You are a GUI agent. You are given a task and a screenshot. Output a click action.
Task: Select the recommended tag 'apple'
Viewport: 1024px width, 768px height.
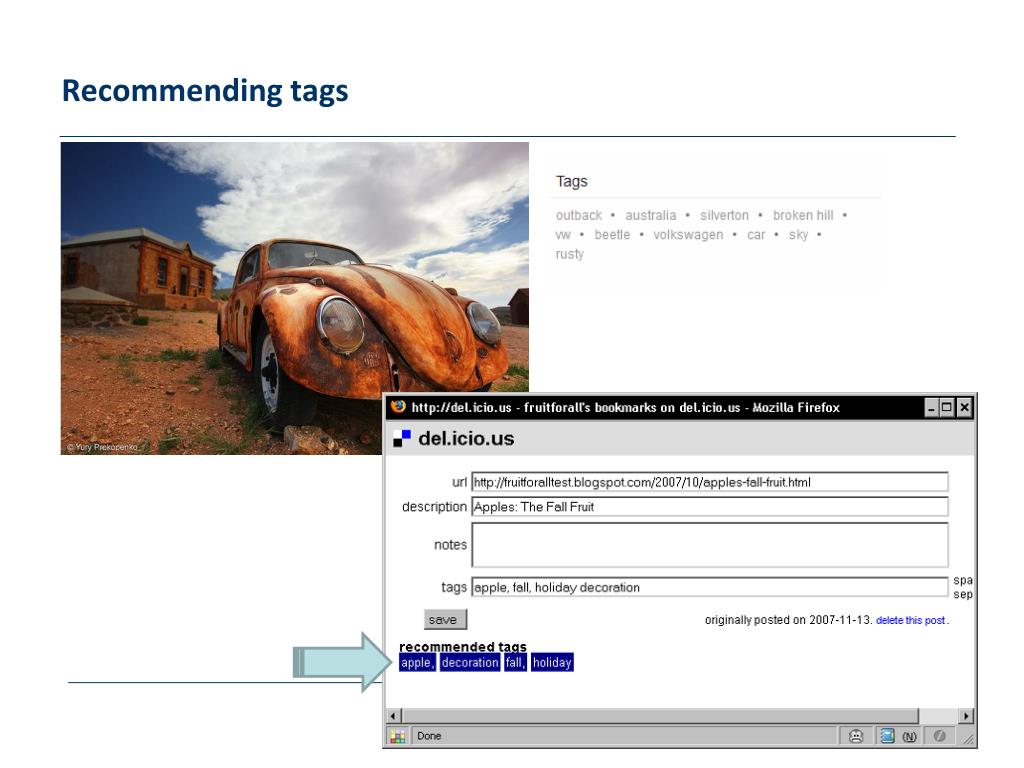[417, 662]
